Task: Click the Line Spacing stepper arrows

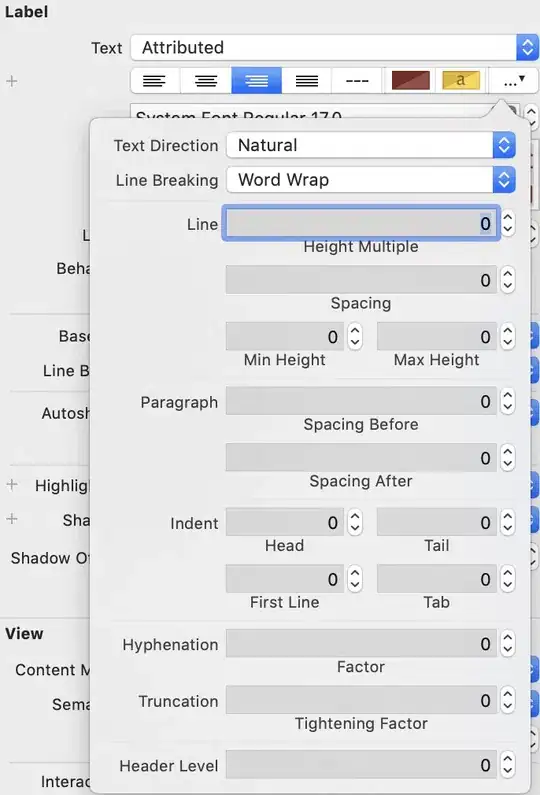Action: click(508, 280)
